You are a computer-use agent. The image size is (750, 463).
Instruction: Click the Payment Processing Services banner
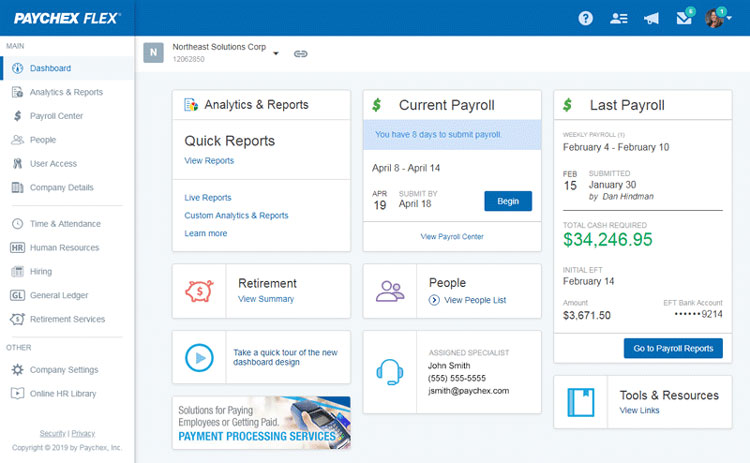(261, 422)
